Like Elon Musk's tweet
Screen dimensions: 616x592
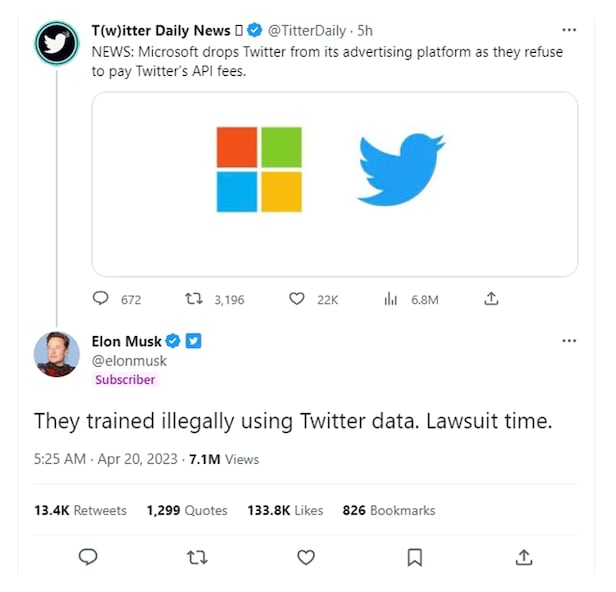(306, 557)
